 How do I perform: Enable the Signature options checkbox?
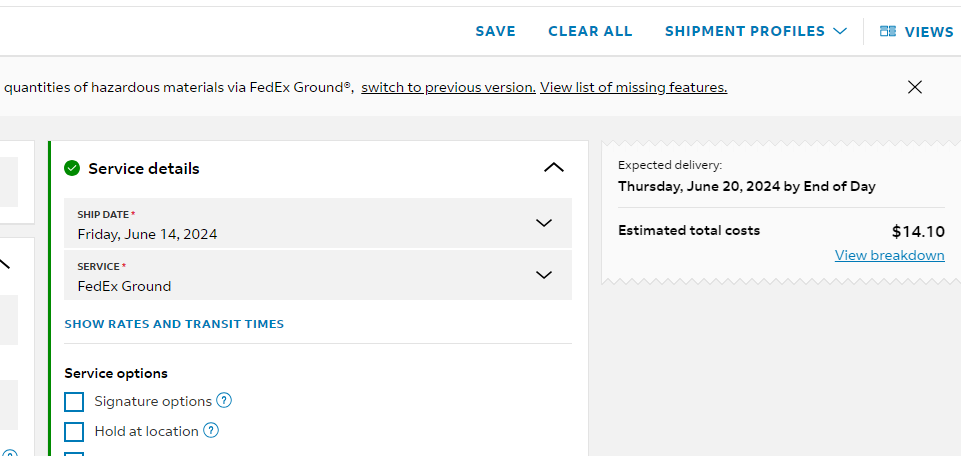pyautogui.click(x=74, y=402)
